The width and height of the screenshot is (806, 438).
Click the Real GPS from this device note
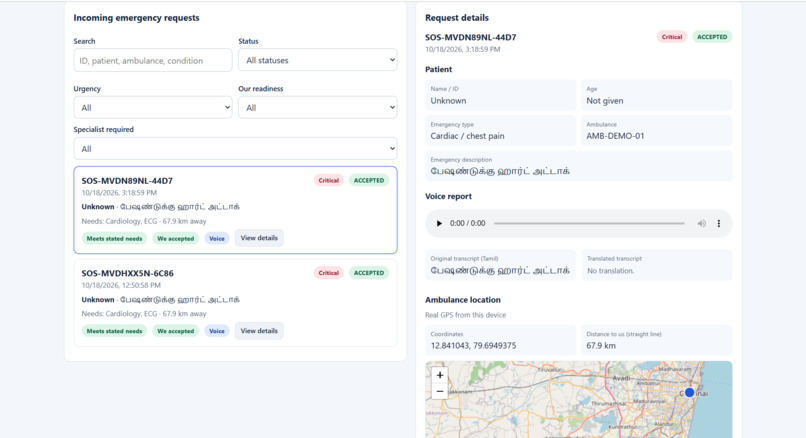tap(465, 315)
